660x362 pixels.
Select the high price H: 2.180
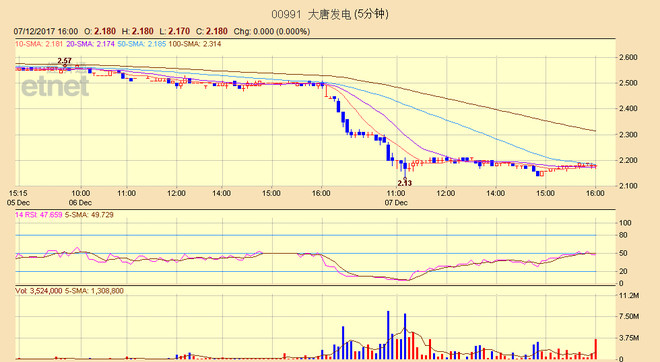coord(138,32)
